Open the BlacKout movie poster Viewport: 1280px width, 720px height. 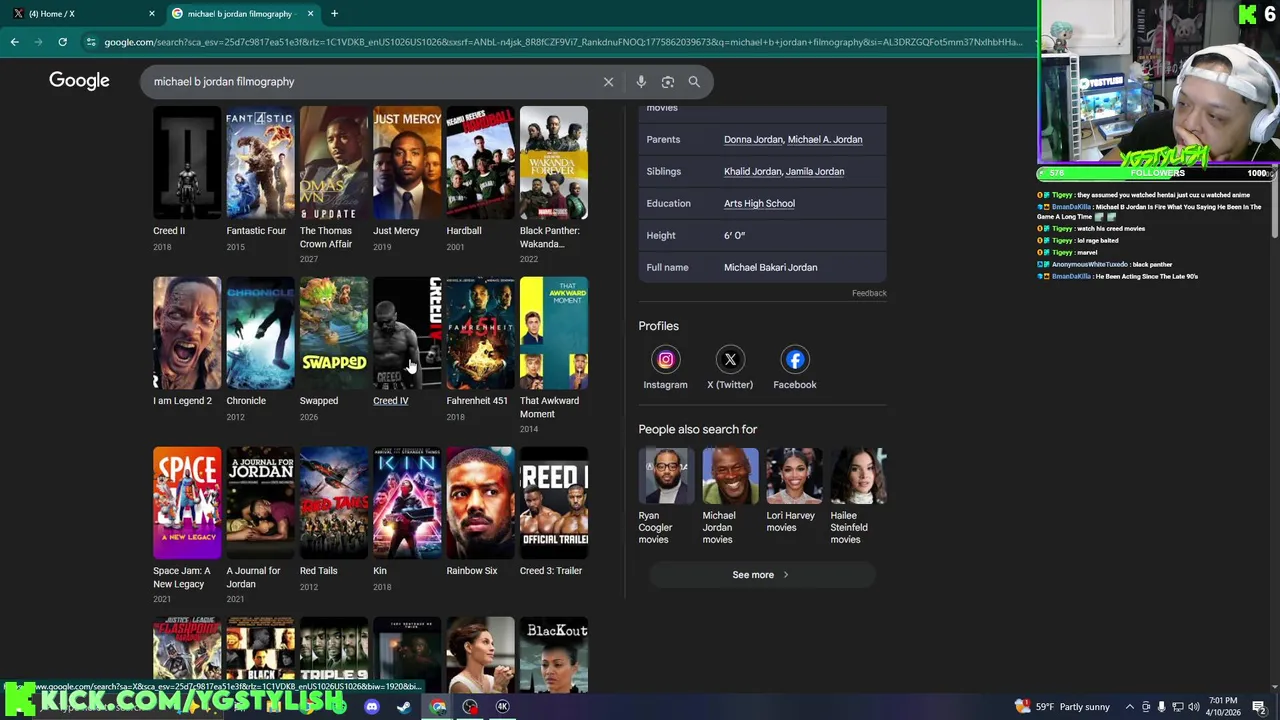(554, 655)
